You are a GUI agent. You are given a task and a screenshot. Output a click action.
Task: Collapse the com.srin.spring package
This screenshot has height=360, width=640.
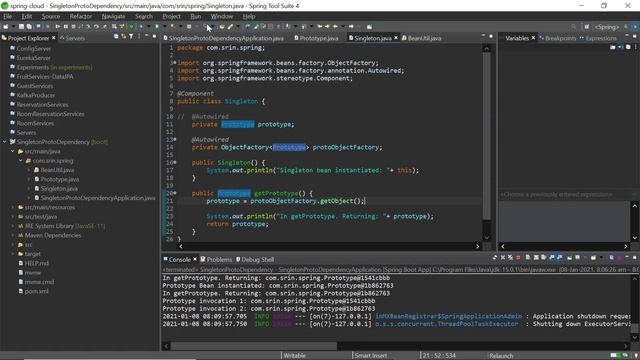(x=21, y=161)
